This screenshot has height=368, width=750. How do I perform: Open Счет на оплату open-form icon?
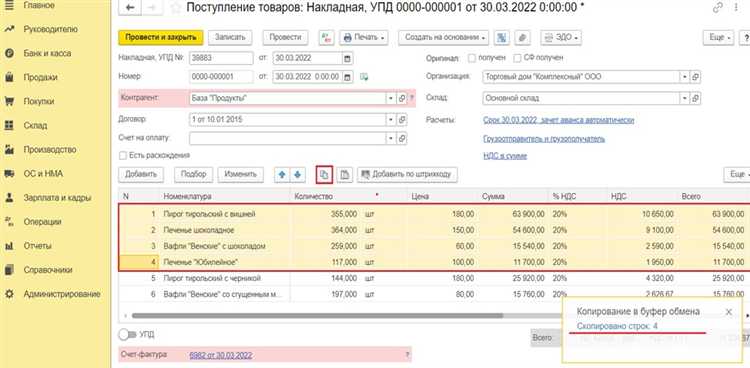pyautogui.click(x=402, y=138)
